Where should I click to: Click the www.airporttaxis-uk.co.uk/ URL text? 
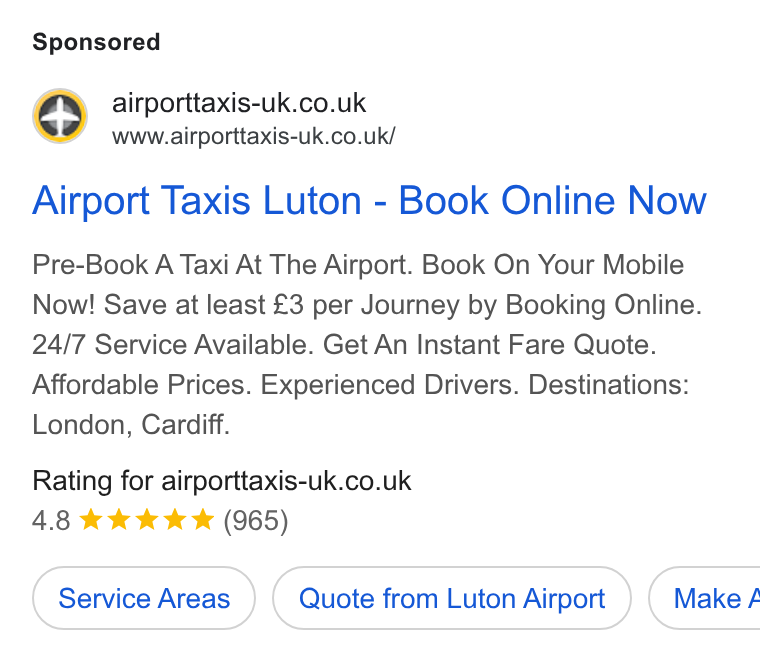pos(254,136)
